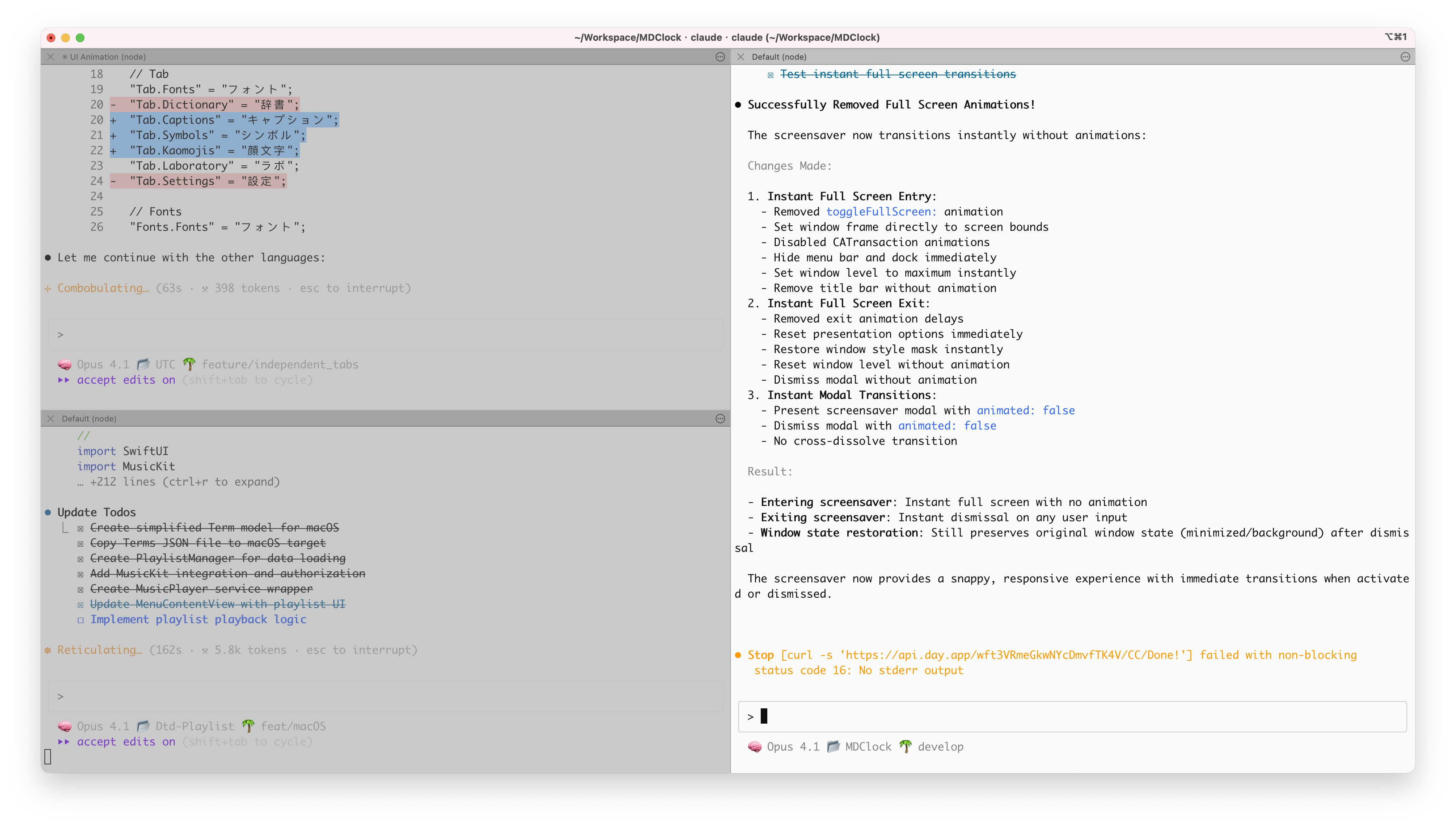Open options menu of right Default pane
The width and height of the screenshot is (1456, 827).
click(x=1405, y=57)
